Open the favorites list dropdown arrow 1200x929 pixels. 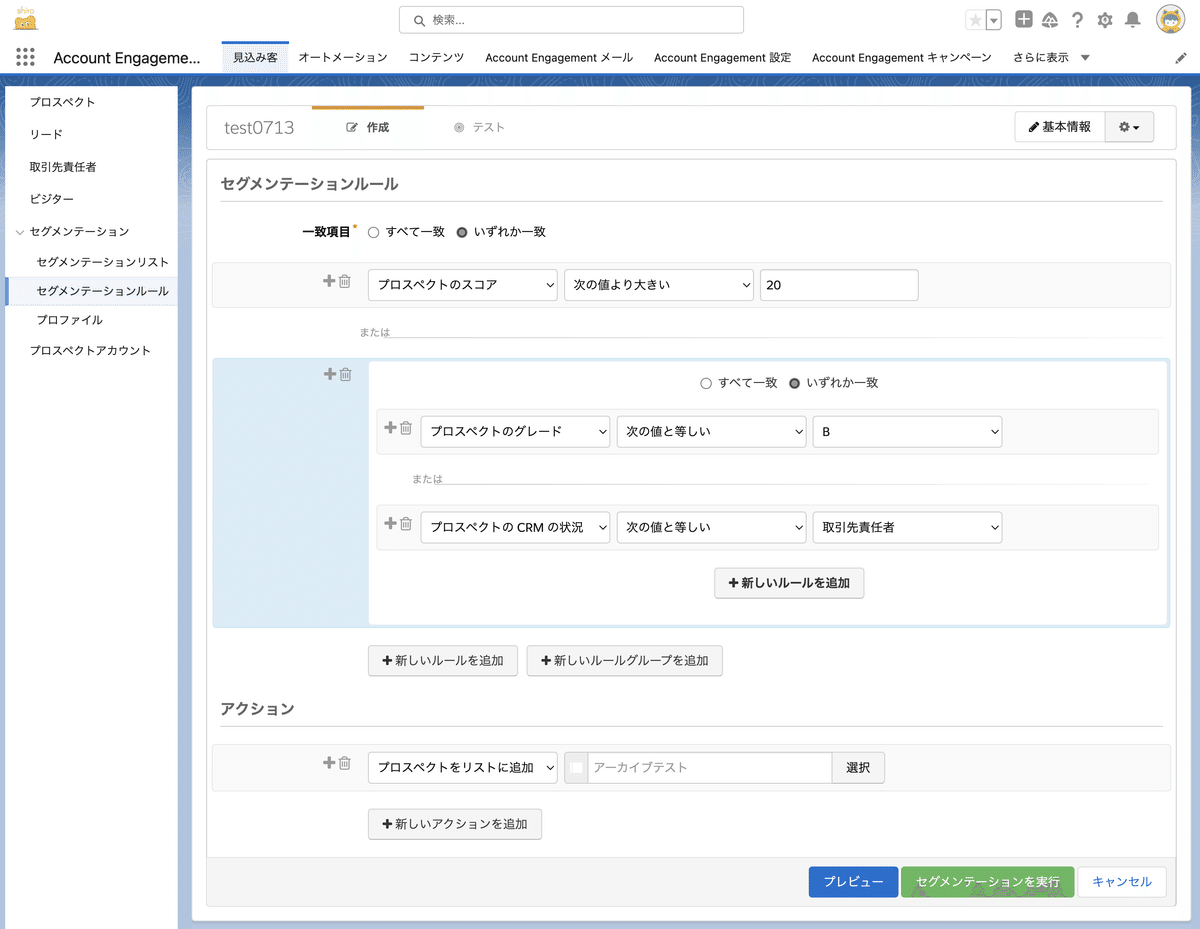pyautogui.click(x=993, y=20)
